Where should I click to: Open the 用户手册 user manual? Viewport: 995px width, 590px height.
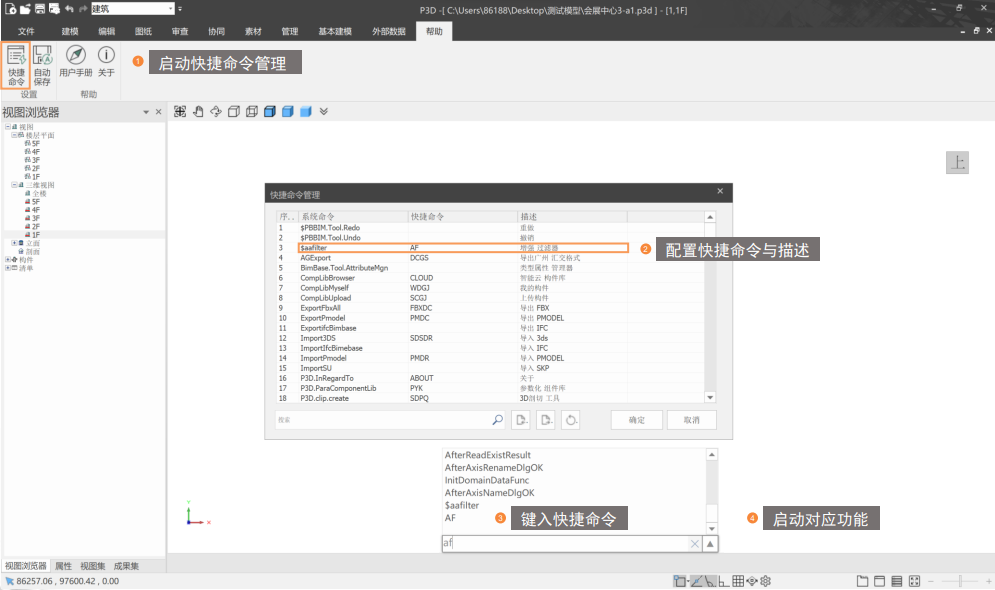click(x=75, y=61)
